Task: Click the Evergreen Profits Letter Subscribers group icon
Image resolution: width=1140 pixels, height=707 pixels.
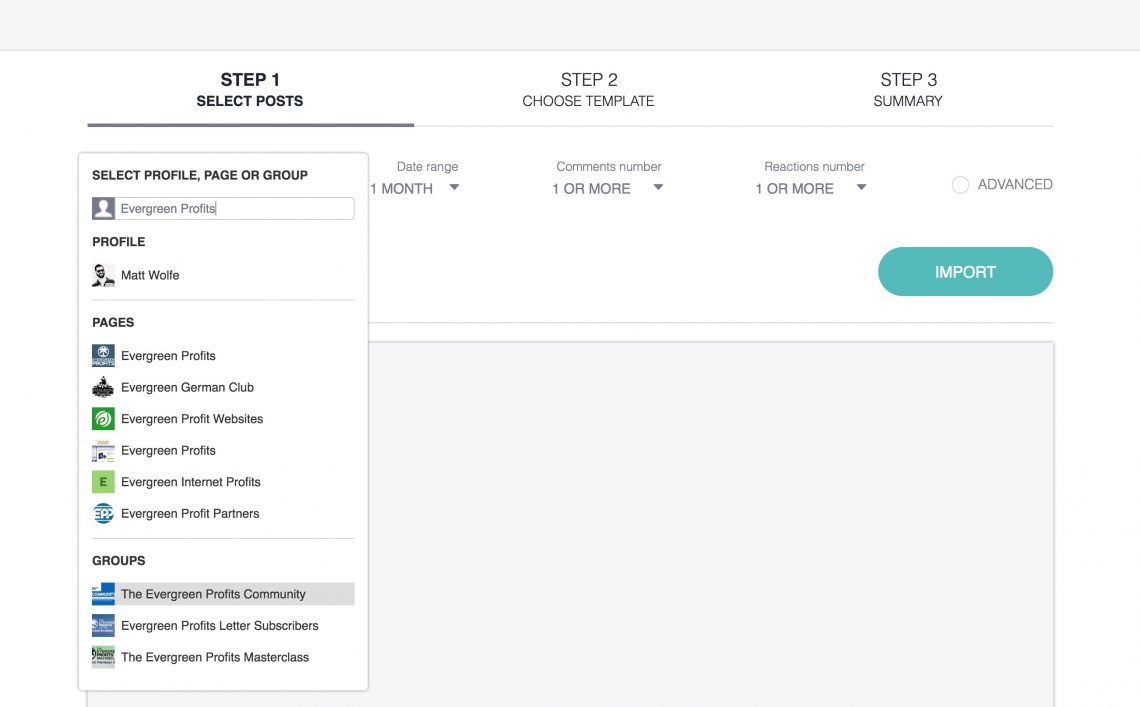Action: pyautogui.click(x=103, y=626)
